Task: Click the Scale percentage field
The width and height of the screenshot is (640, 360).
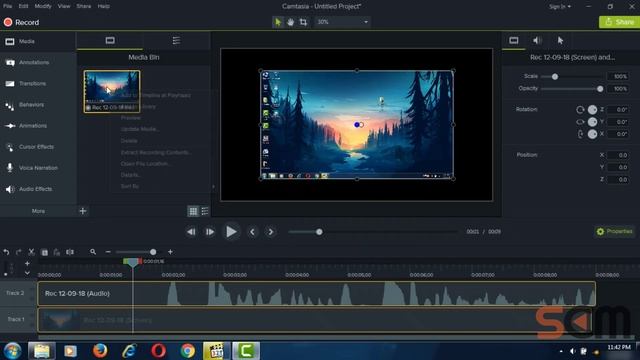Action: pos(618,76)
